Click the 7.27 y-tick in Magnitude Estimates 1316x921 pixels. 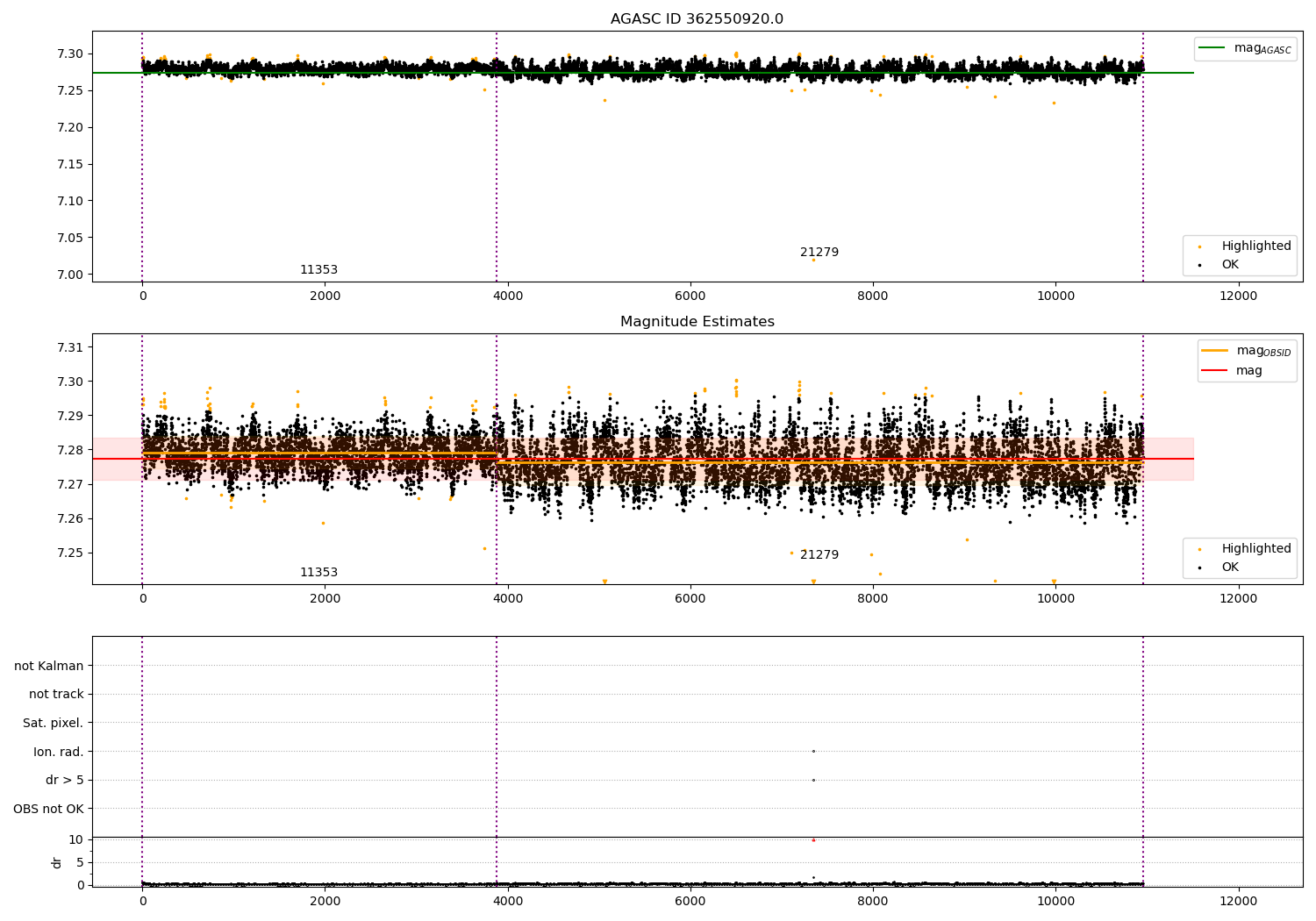point(69,484)
